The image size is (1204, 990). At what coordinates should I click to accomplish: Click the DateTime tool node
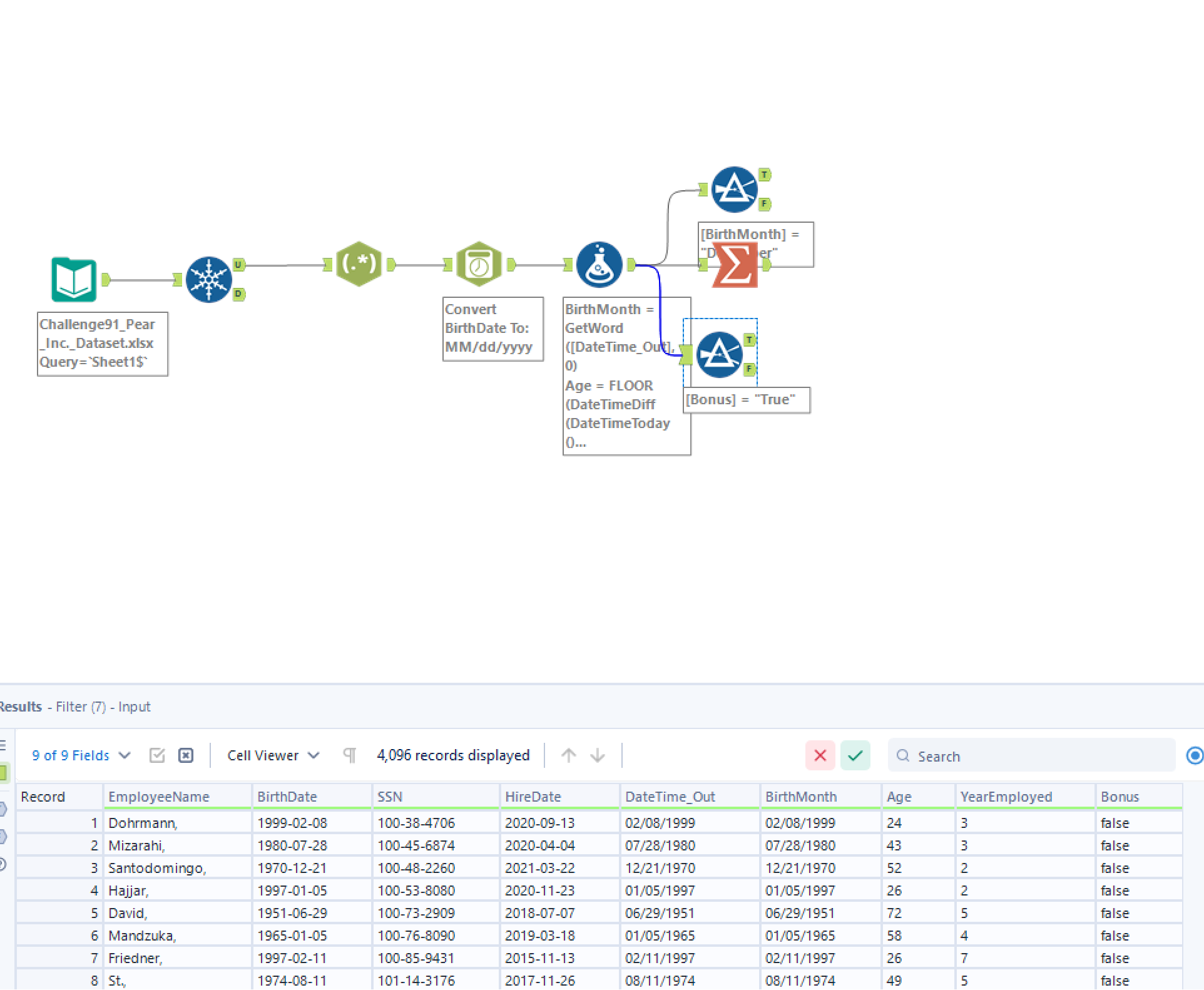pos(479,264)
